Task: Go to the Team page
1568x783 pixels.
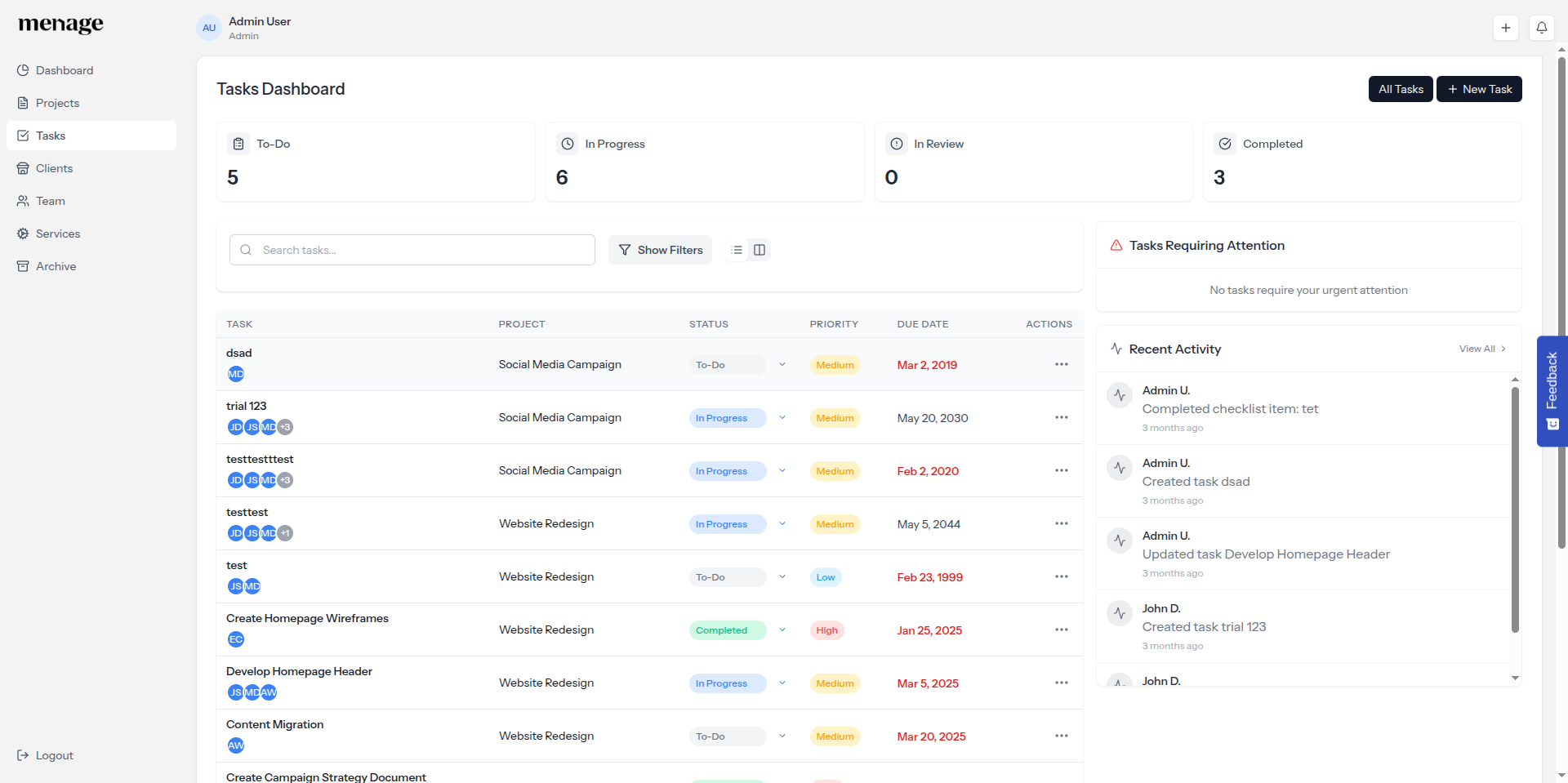Action: click(51, 201)
